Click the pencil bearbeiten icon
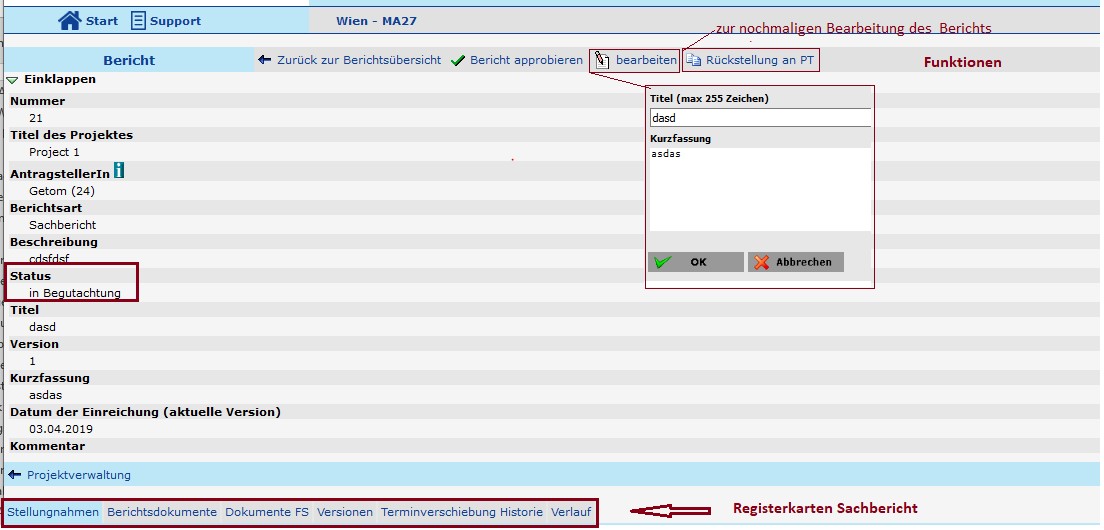1104x530 pixels. point(602,61)
